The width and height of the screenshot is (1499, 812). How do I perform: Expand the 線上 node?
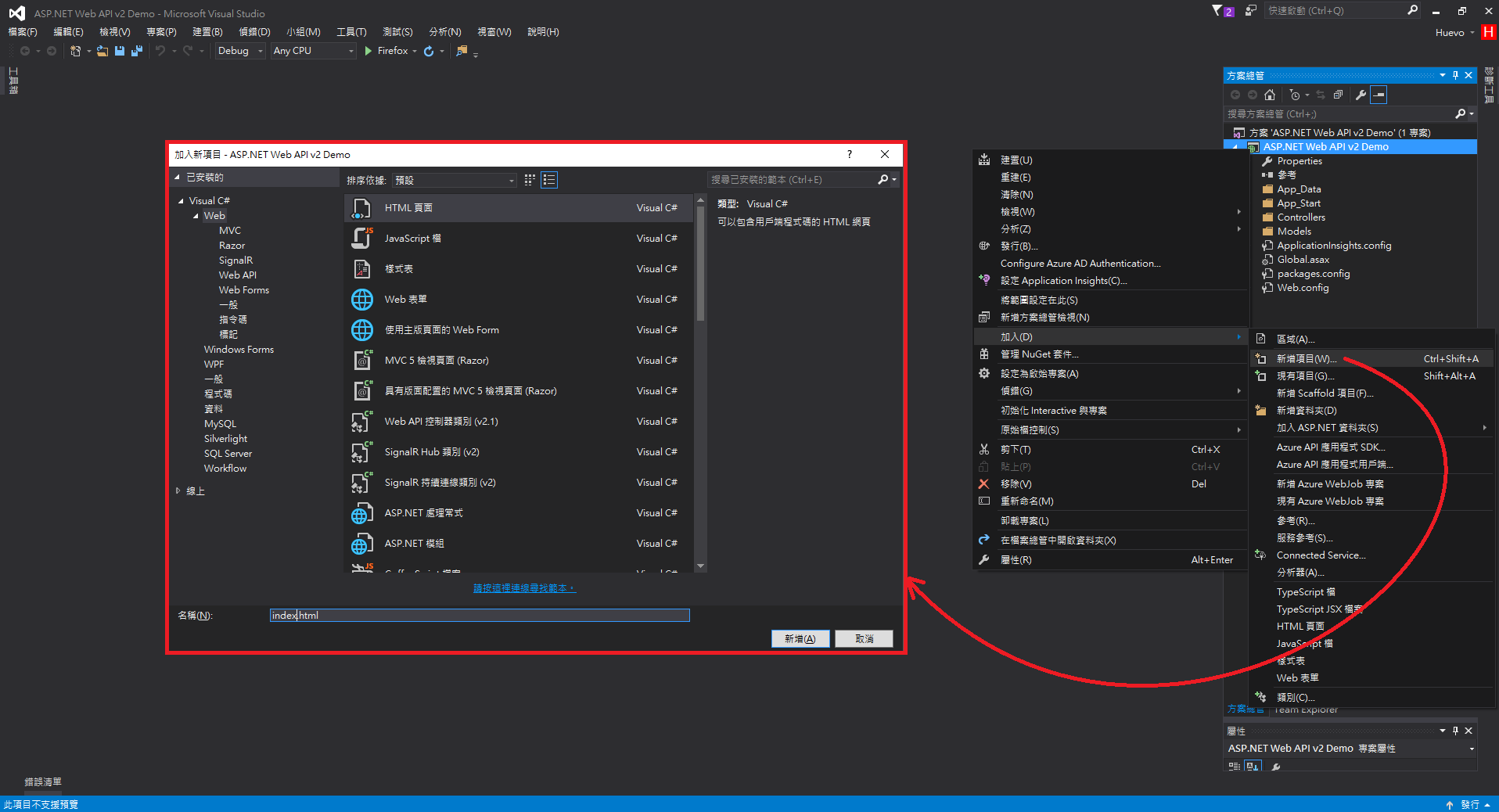click(178, 491)
